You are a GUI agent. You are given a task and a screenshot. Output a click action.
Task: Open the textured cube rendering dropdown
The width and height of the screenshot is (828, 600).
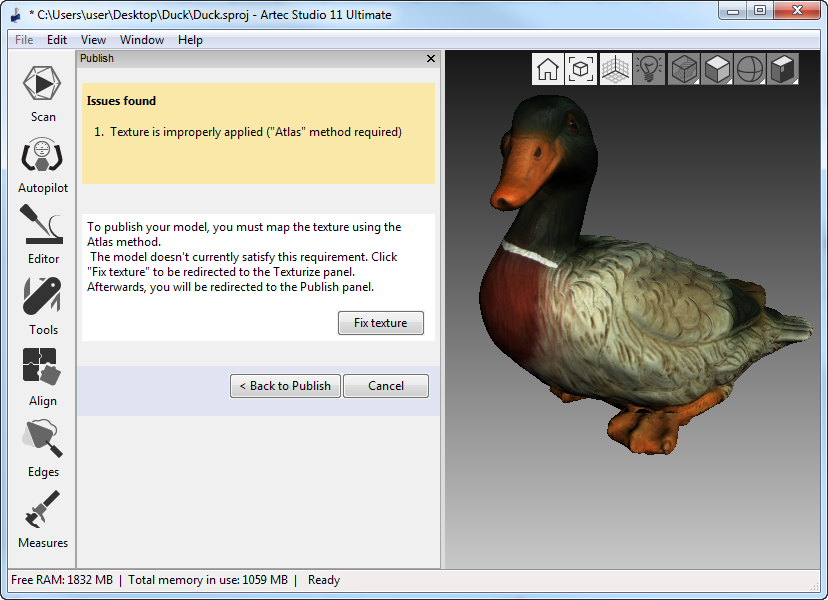684,69
